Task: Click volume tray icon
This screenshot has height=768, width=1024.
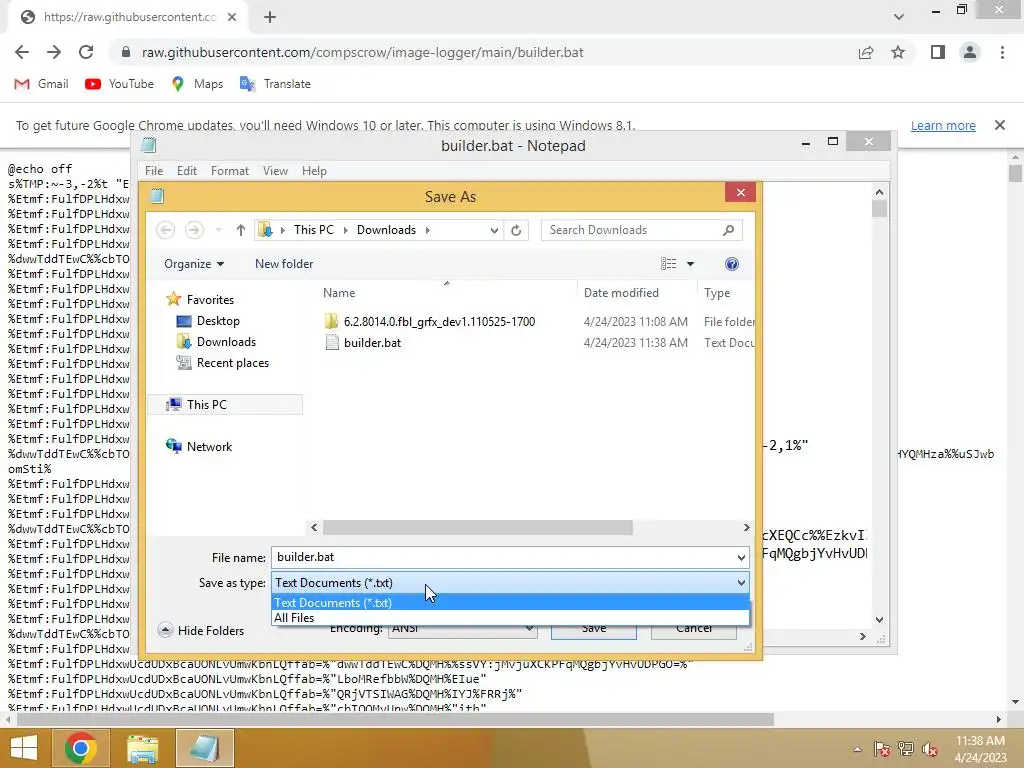Action: pos(930,749)
